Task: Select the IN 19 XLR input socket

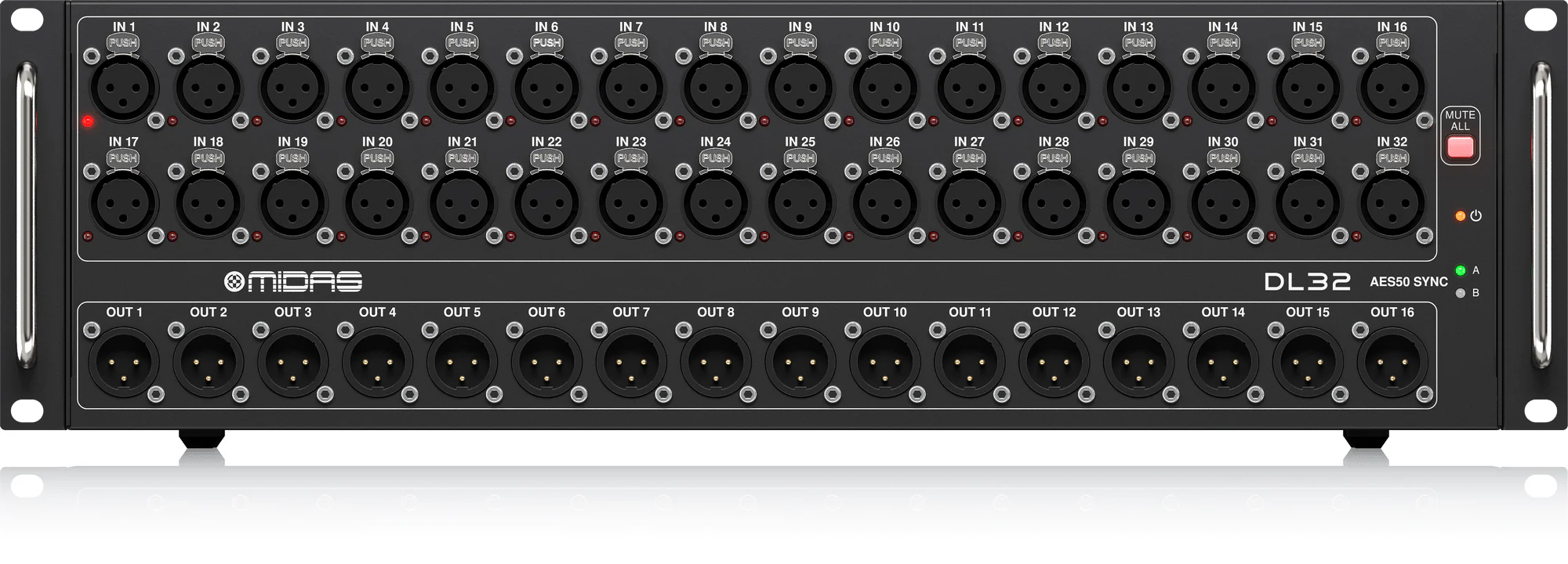Action: 292,203
